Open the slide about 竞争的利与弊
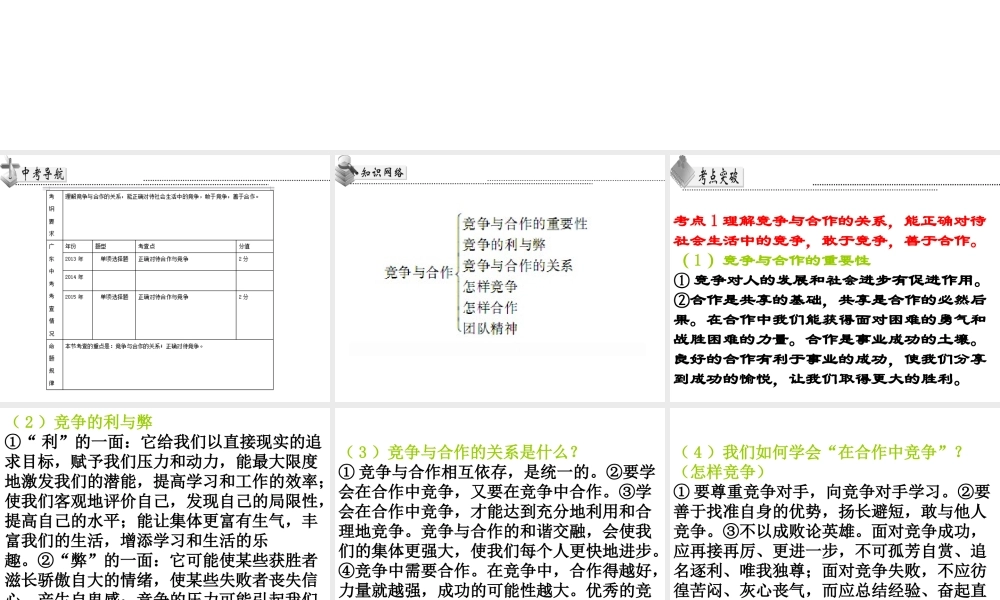The height and width of the screenshot is (600, 1000). [x=165, y=504]
